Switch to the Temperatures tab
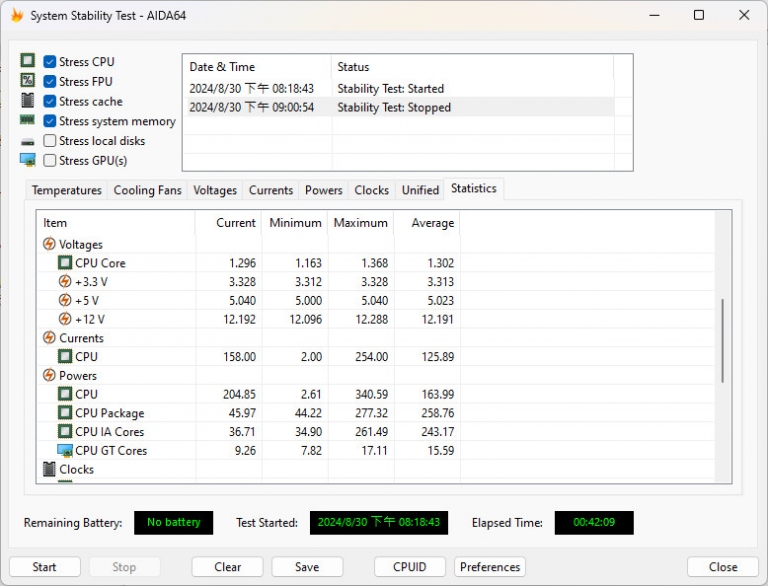The image size is (768, 586). click(67, 190)
